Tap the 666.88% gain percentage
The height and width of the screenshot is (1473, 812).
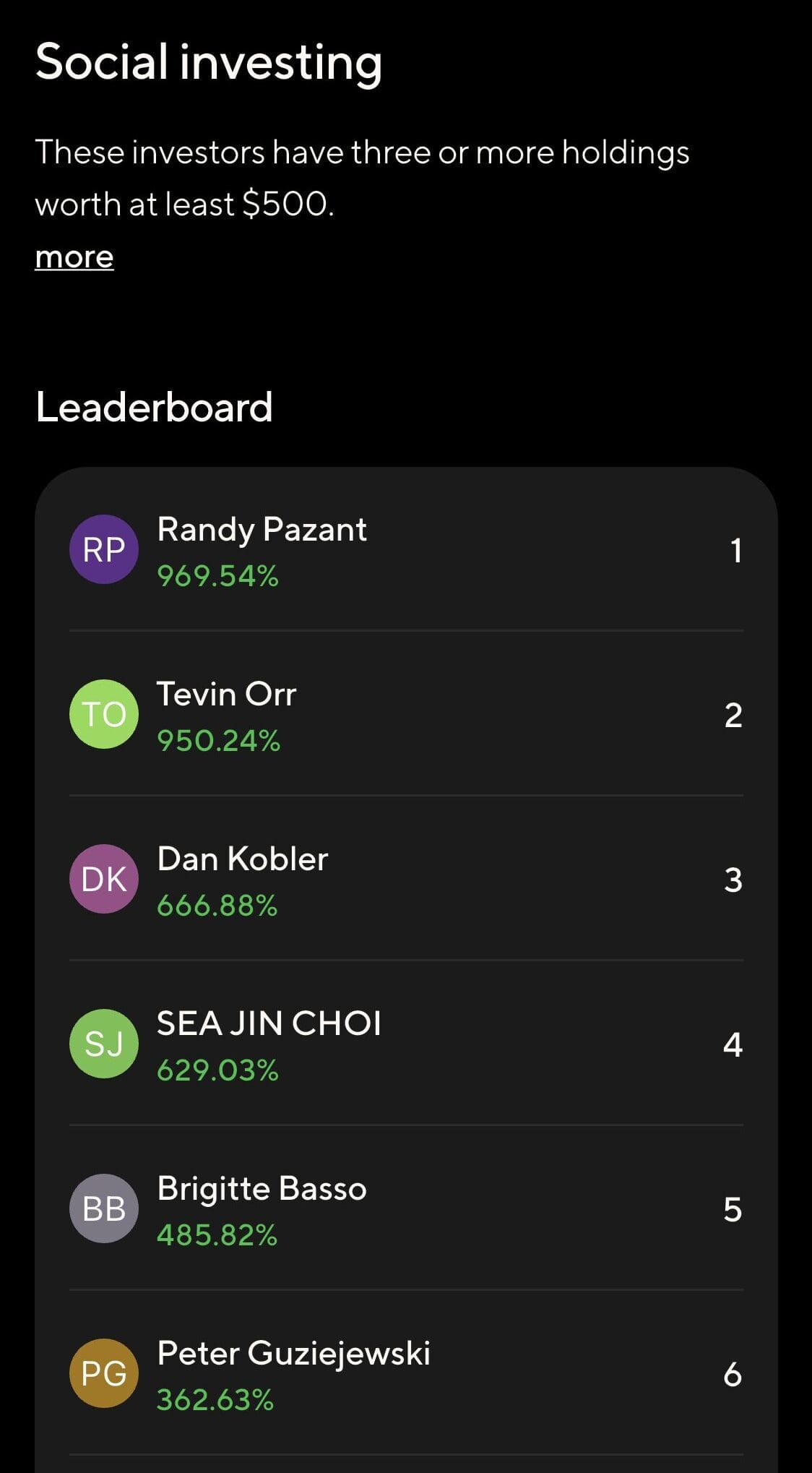pyautogui.click(x=217, y=906)
